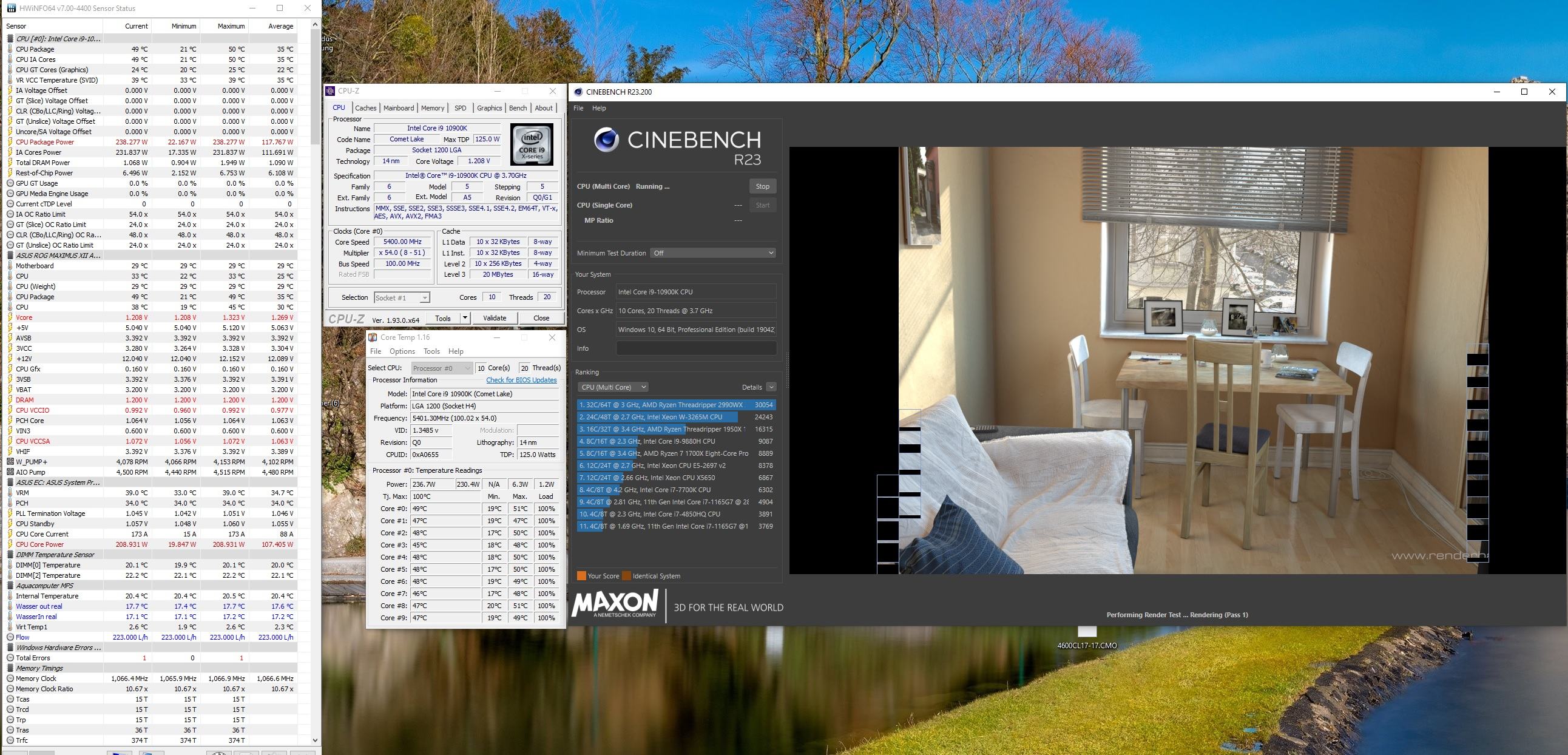Click the Cinebench R23 title bar icon
Viewport: 1568px width, 755px height.
(x=578, y=92)
